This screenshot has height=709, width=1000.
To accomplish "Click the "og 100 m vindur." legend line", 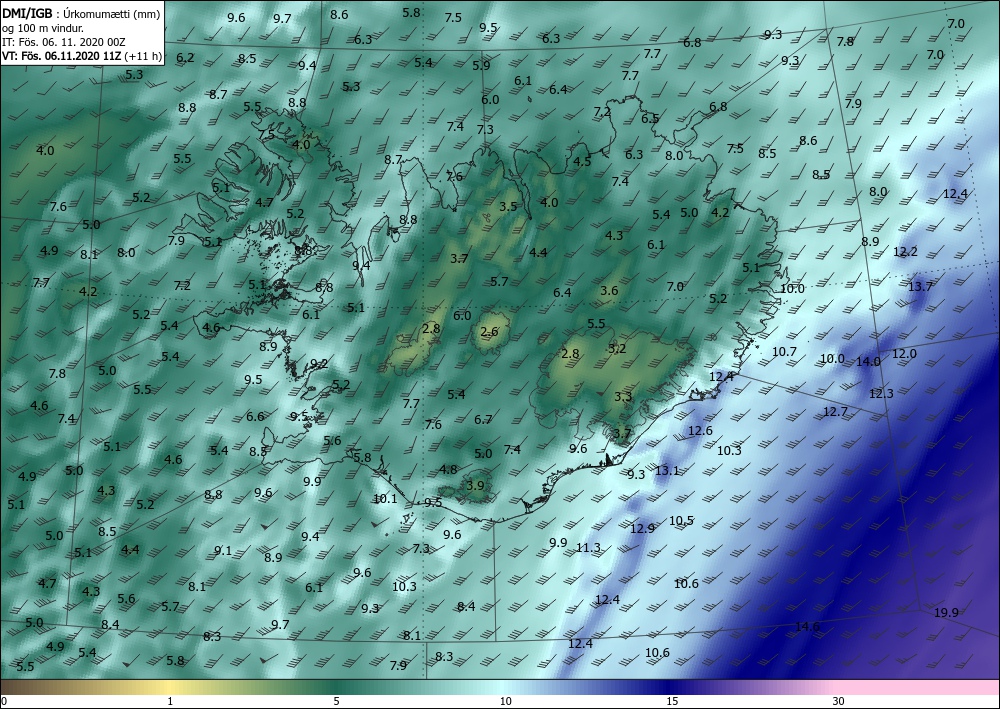I will click(x=43, y=28).
